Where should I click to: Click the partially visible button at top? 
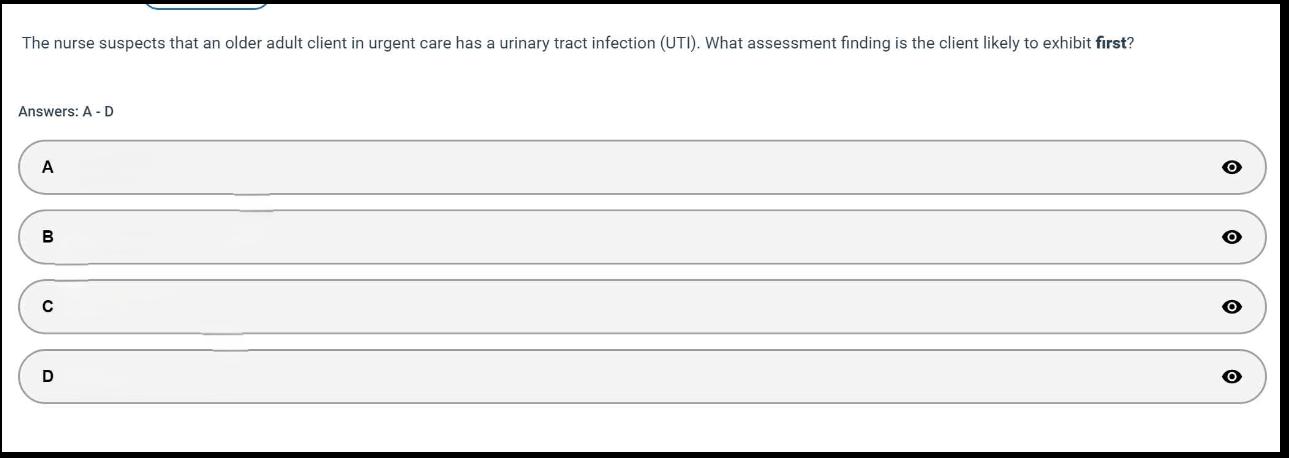click(205, 4)
